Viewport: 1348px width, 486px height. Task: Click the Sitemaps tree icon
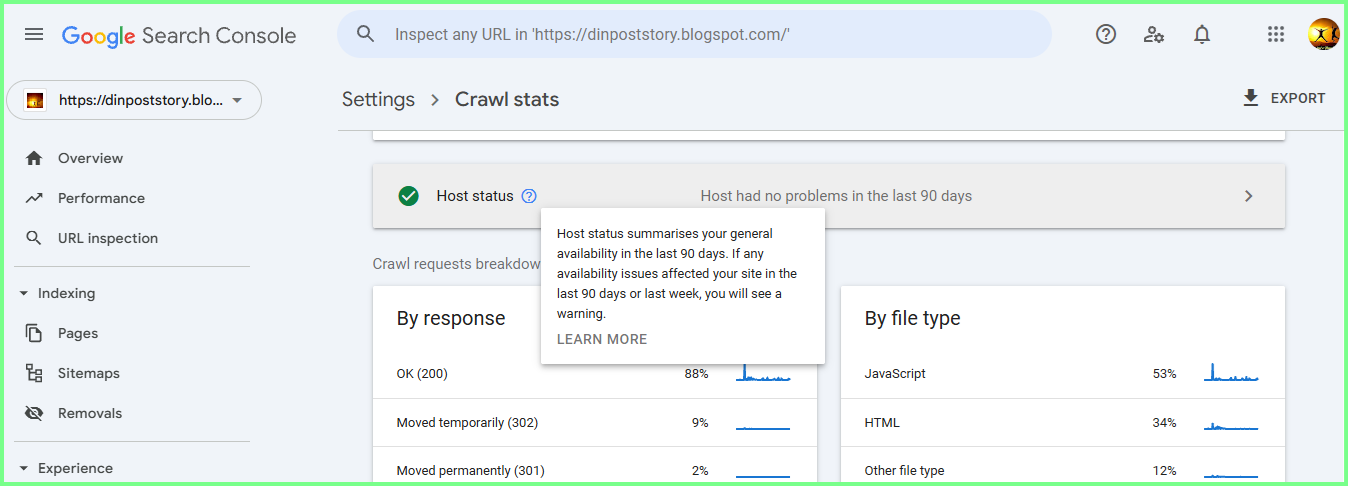(34, 373)
